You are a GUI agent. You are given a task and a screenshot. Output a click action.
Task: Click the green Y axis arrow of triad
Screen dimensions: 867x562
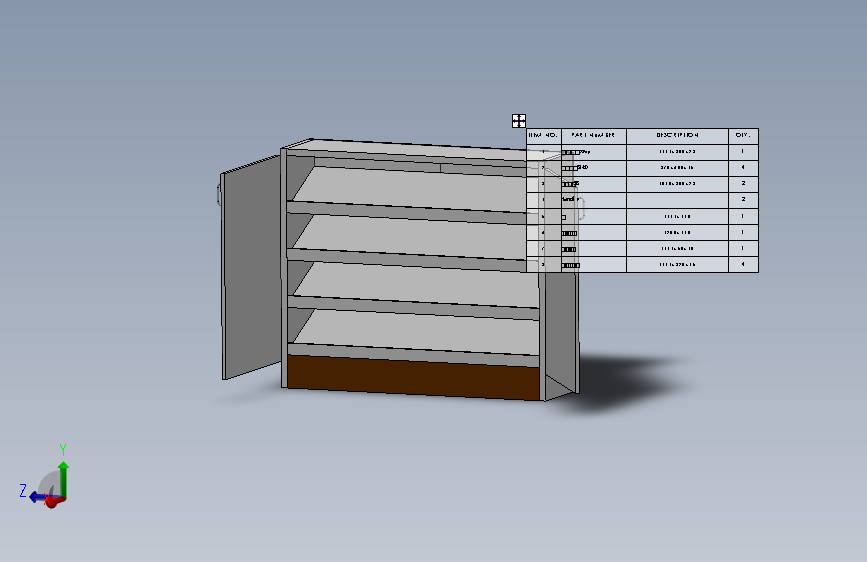pyautogui.click(x=64, y=478)
